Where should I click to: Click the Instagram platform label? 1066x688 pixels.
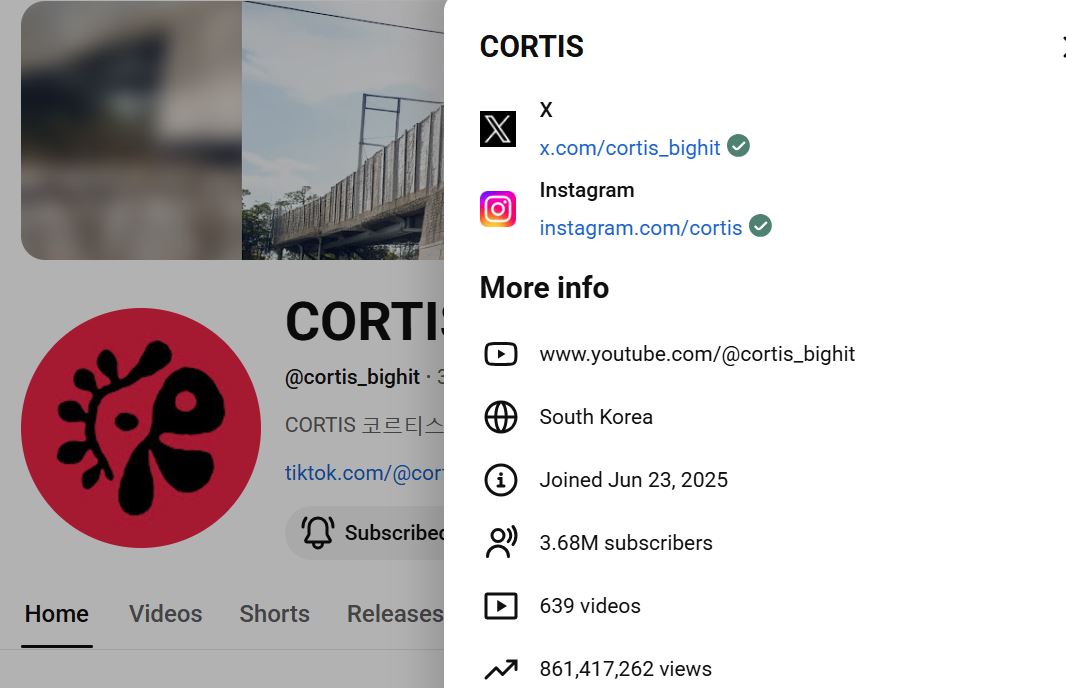tap(587, 190)
